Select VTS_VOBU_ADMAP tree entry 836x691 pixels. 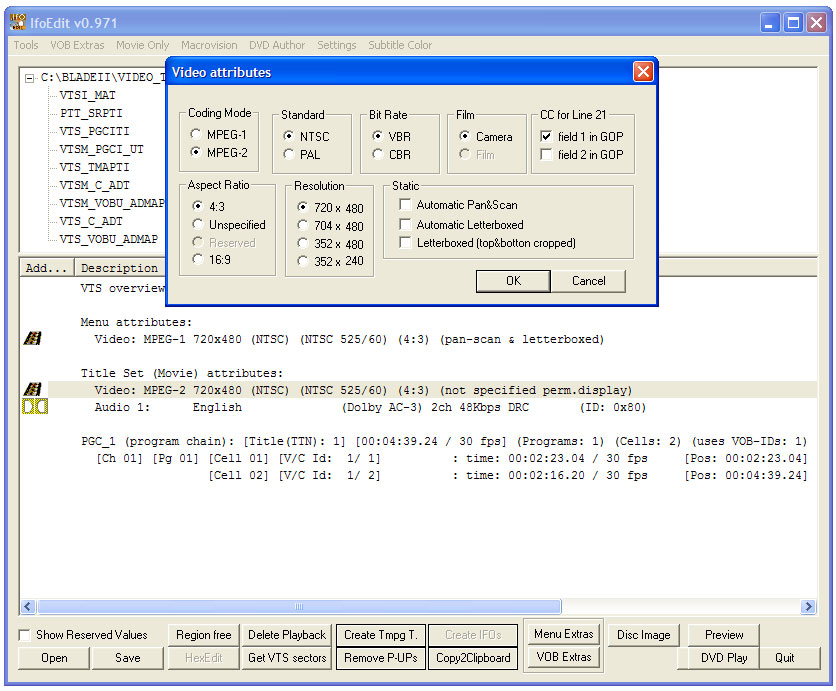108,239
